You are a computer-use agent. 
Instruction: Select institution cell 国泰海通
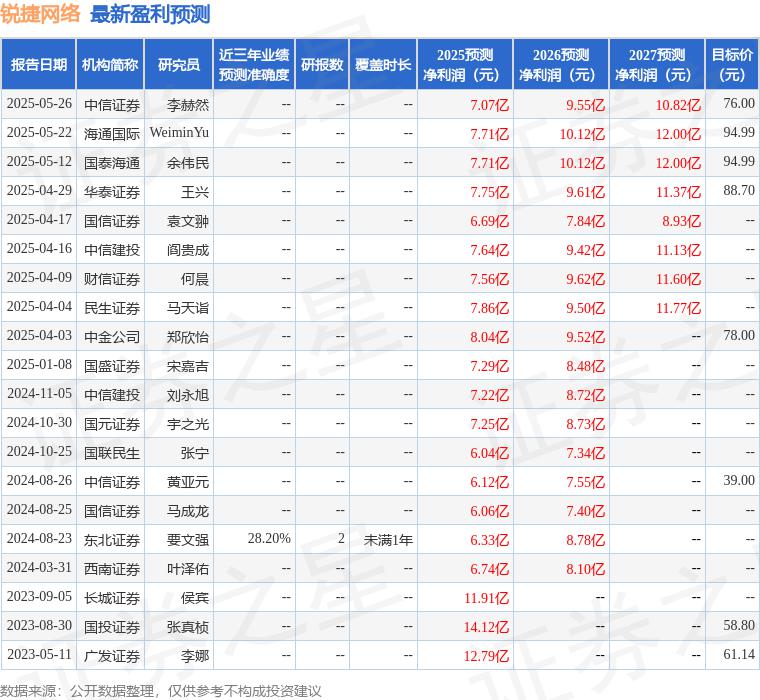112,163
